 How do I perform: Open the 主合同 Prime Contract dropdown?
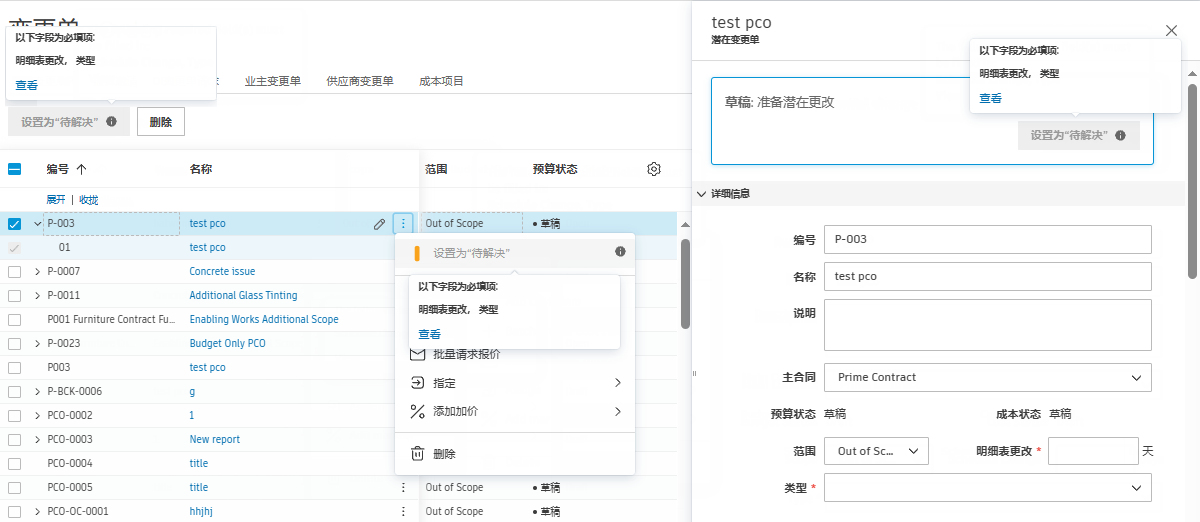pyautogui.click(x=988, y=378)
